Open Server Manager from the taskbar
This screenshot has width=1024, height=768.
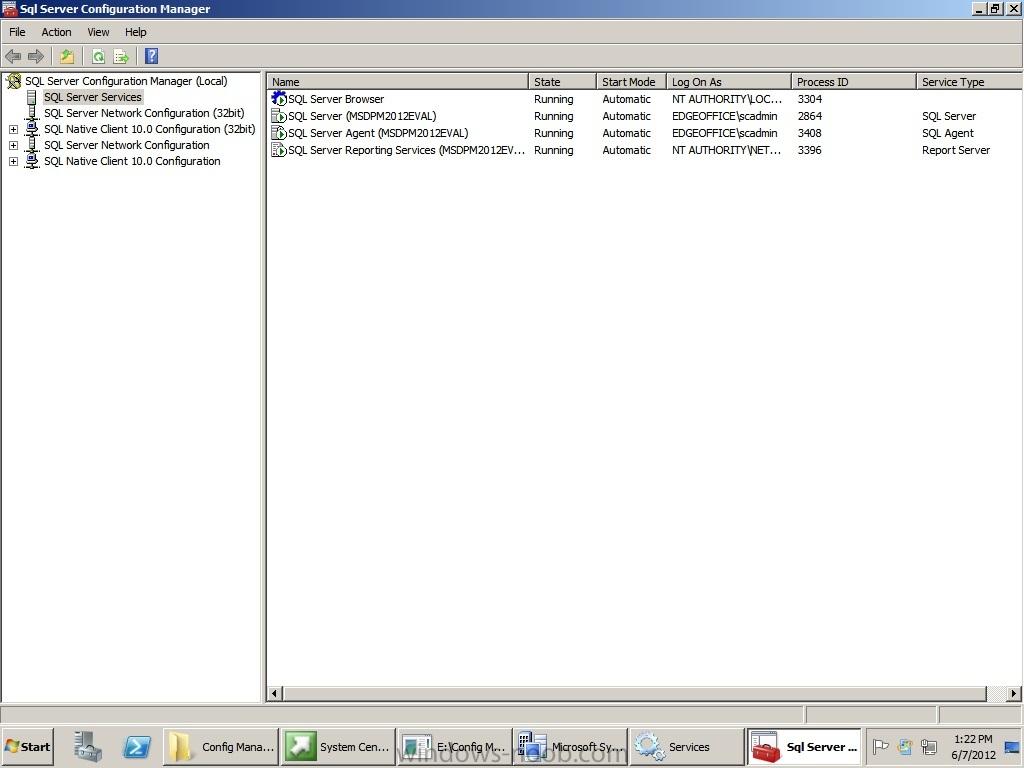(x=88, y=746)
